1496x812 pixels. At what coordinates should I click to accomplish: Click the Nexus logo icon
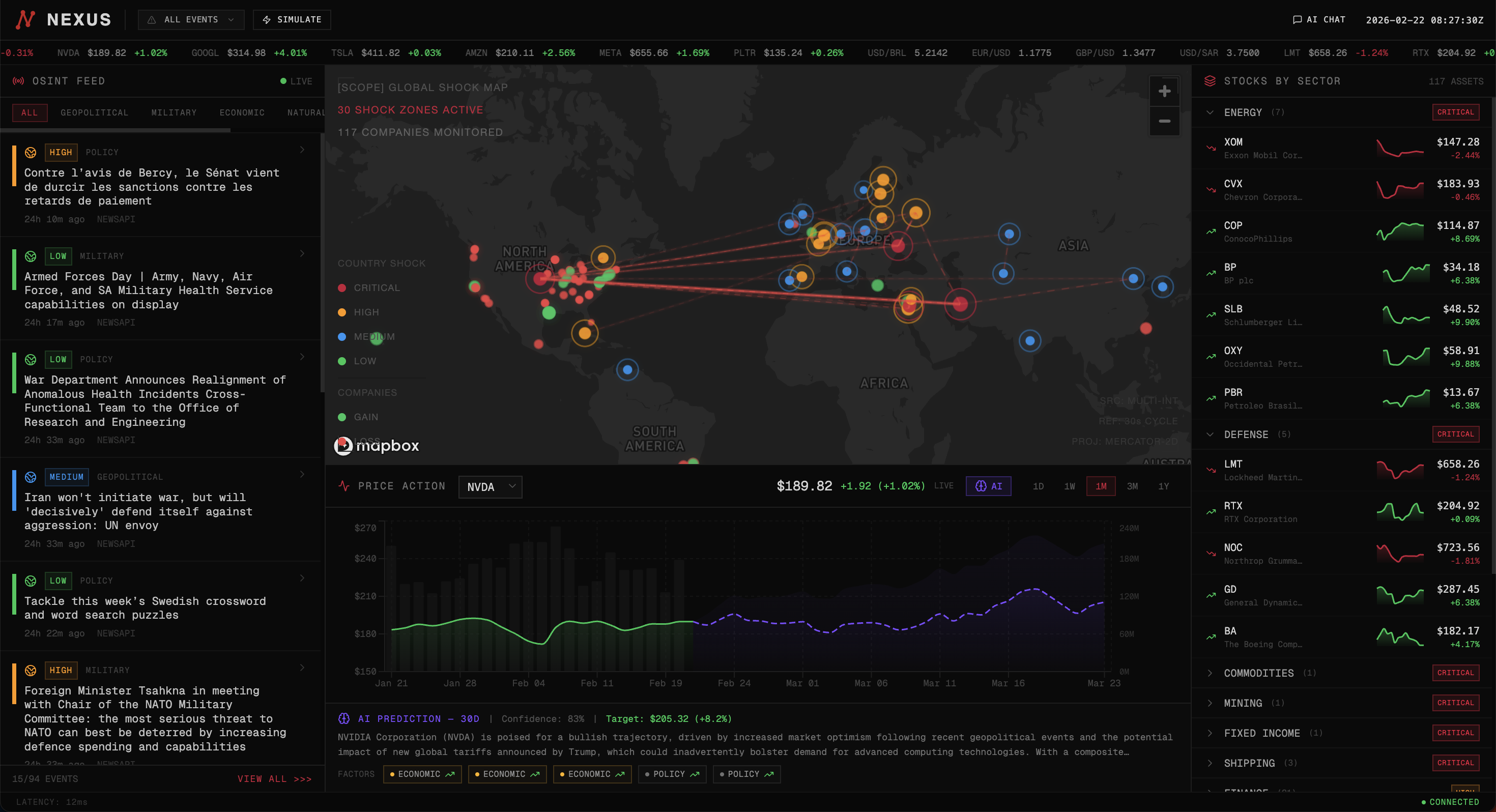point(25,19)
